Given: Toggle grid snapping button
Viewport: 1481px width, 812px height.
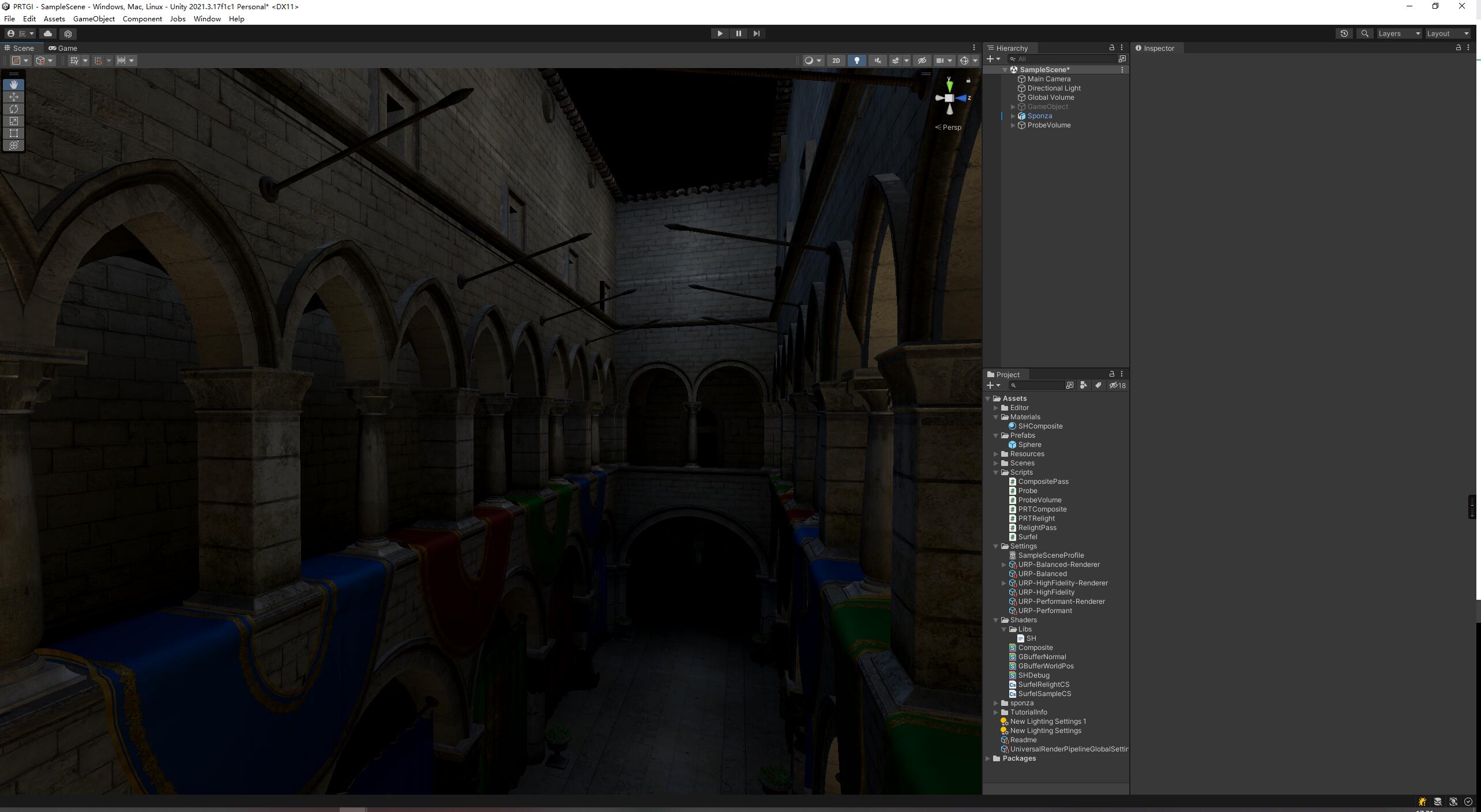Looking at the screenshot, I should (97, 61).
